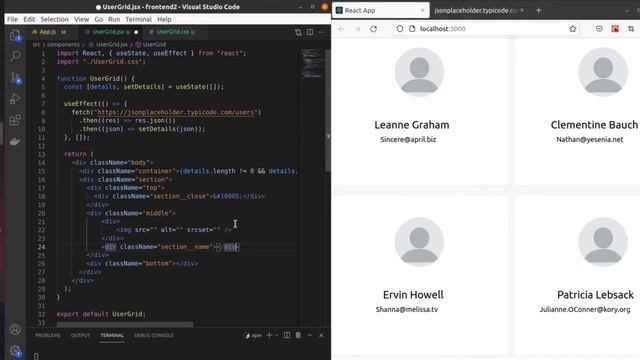Bookmark this page with the star icon
The height and width of the screenshot is (360, 640).
pos(573,29)
